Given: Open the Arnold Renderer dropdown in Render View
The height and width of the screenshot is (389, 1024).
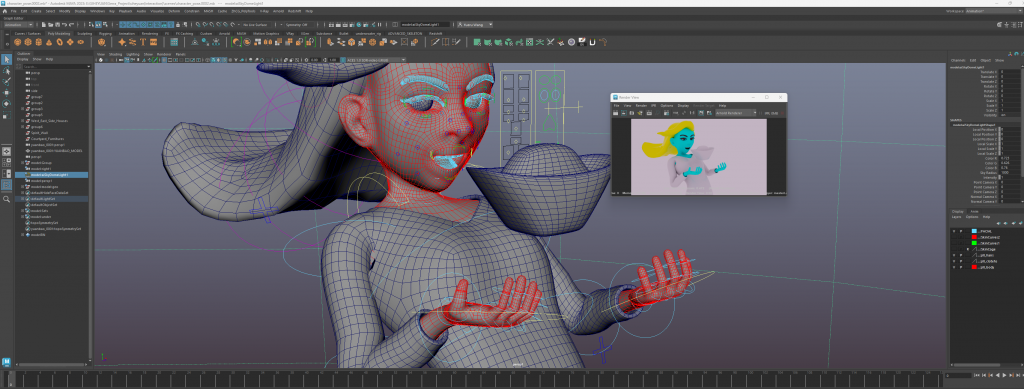Looking at the screenshot, I should (x=735, y=113).
